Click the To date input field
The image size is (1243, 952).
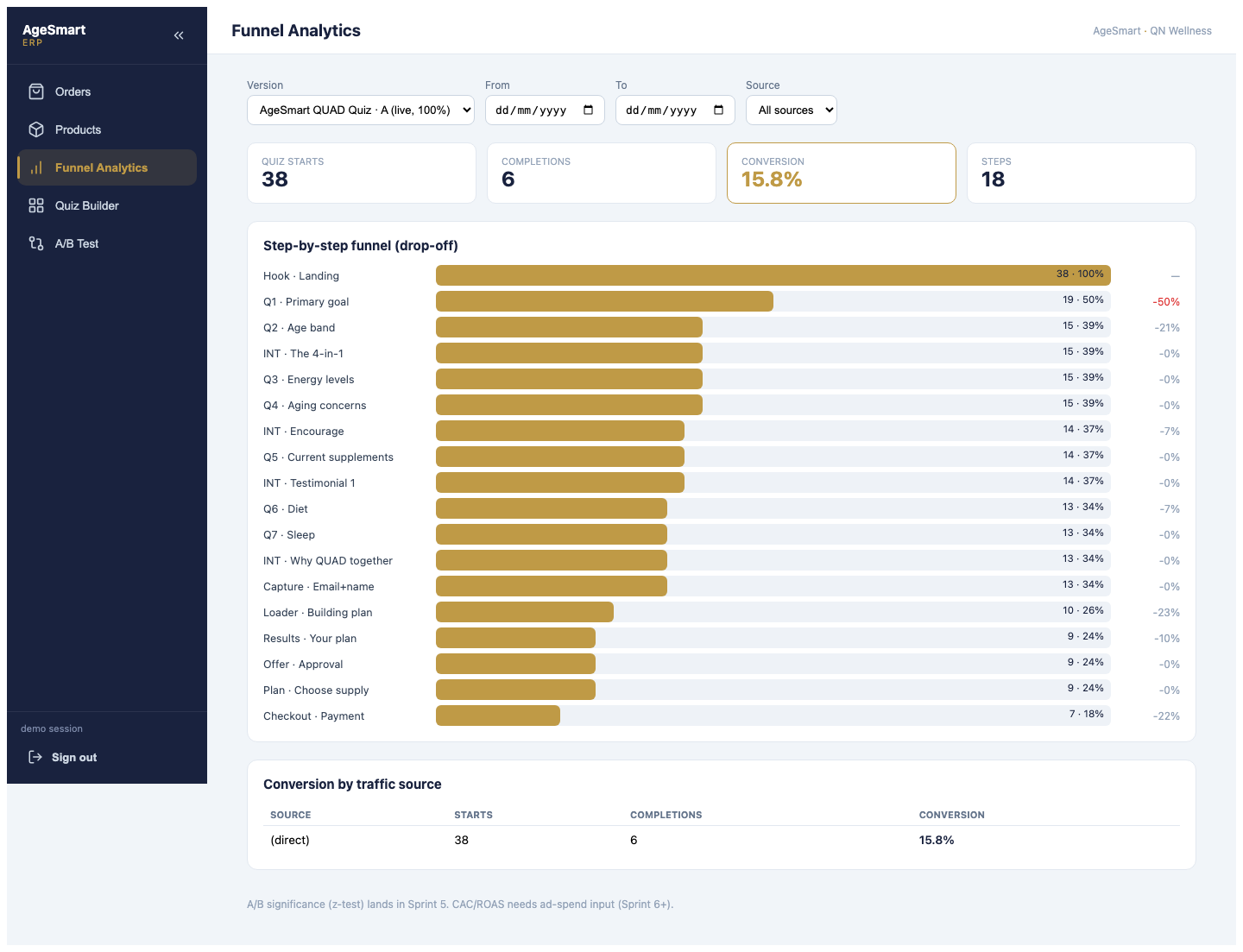pyautogui.click(x=675, y=110)
